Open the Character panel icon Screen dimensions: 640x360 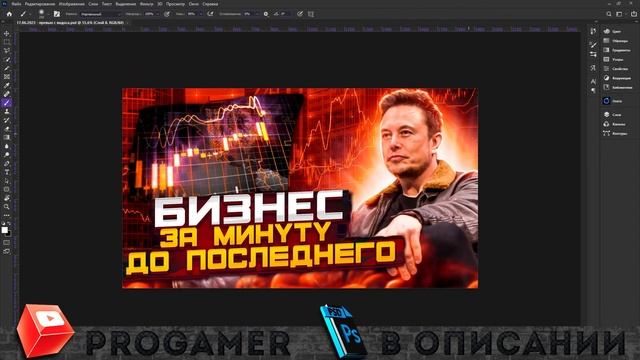(x=593, y=82)
